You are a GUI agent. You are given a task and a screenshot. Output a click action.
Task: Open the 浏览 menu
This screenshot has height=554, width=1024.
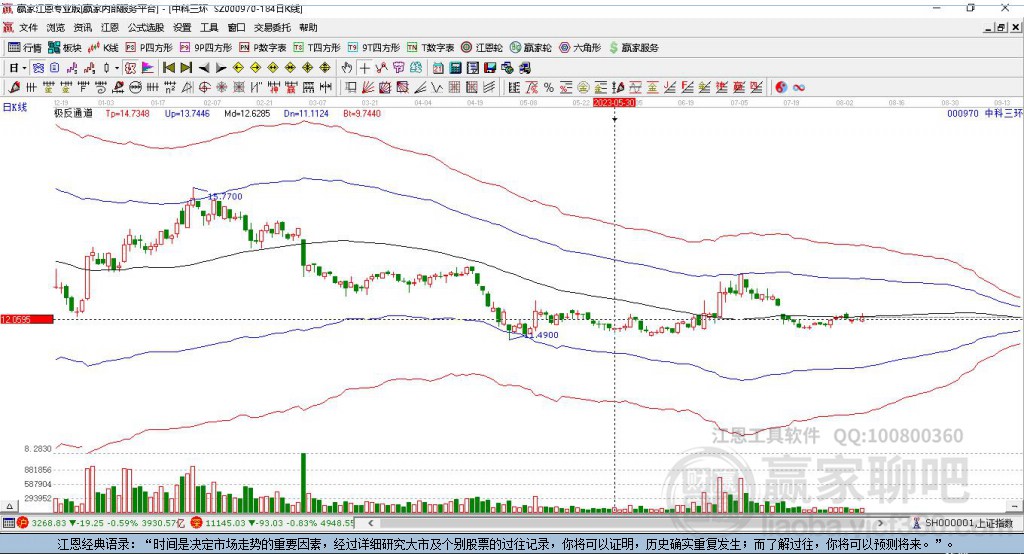point(56,27)
